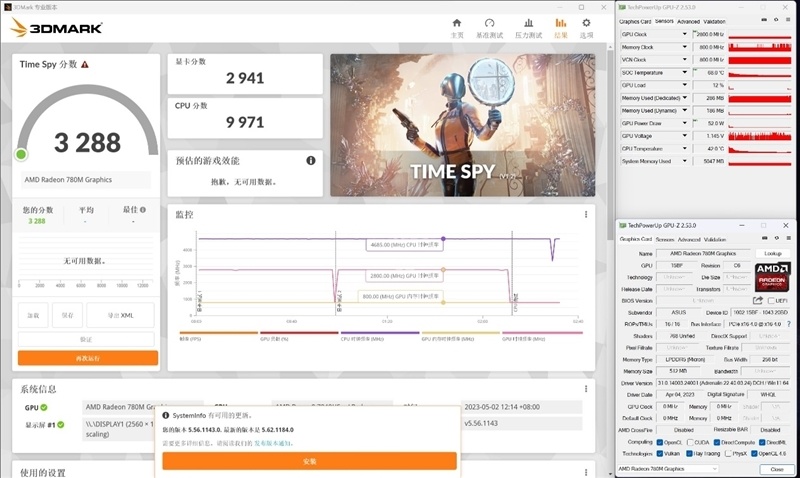800x478 pixels.
Task: Click the refresh icon in sensors GPU-Z window
Action: pos(776,20)
